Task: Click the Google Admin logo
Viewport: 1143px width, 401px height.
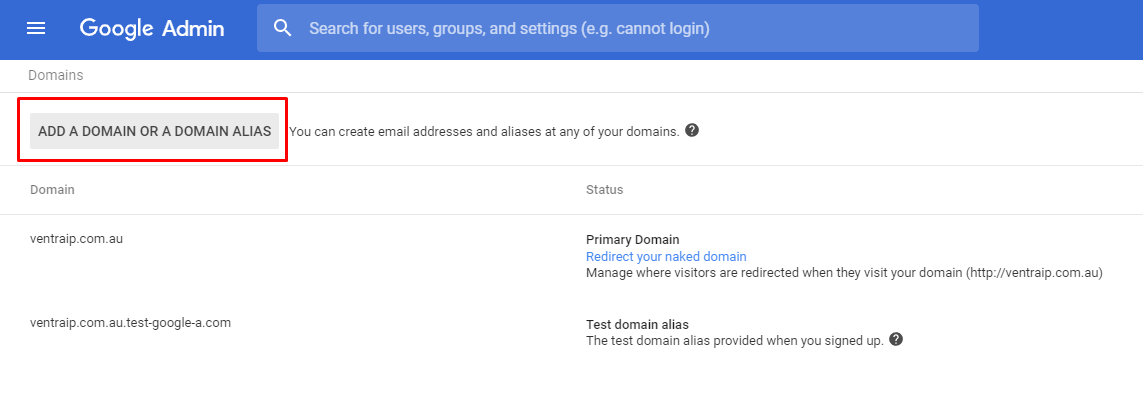Action: [x=152, y=28]
